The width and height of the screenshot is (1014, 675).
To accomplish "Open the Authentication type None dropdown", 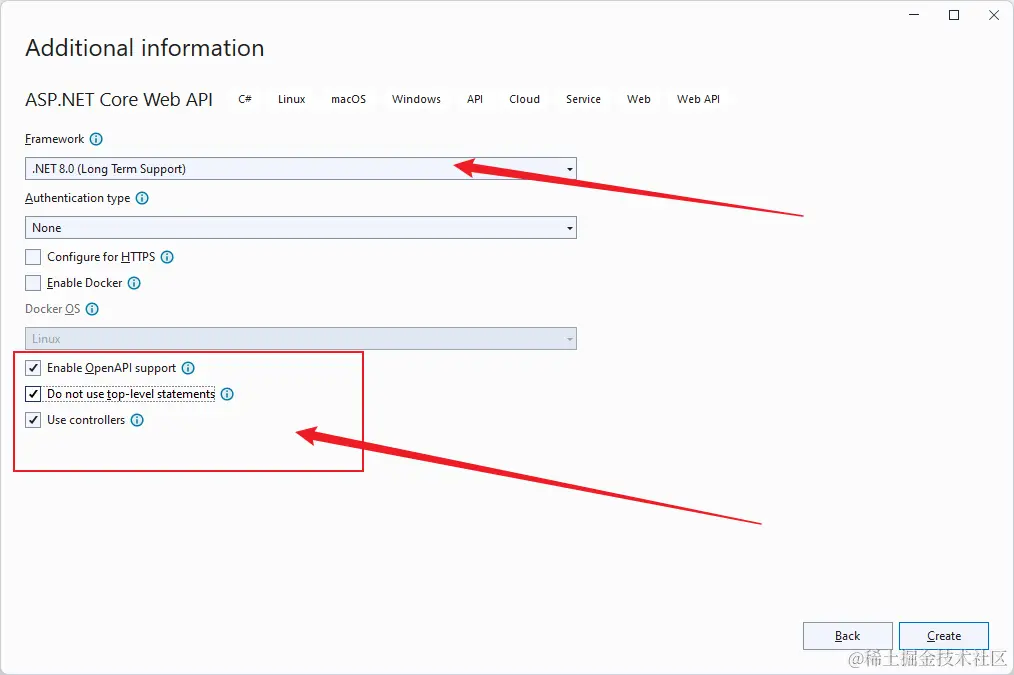I will coord(301,228).
